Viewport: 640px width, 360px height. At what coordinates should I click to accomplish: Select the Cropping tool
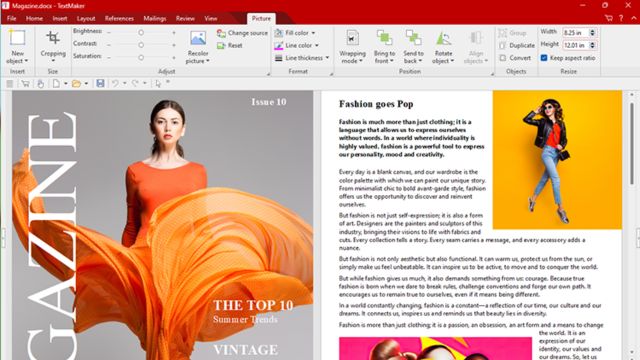point(53,47)
